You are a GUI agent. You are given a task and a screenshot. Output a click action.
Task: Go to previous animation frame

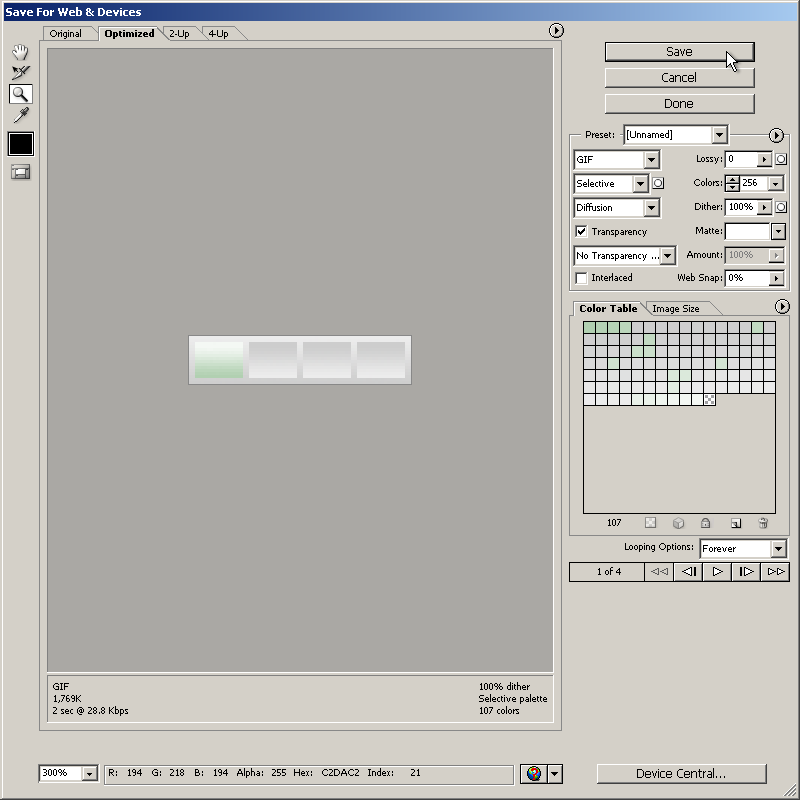pos(689,571)
